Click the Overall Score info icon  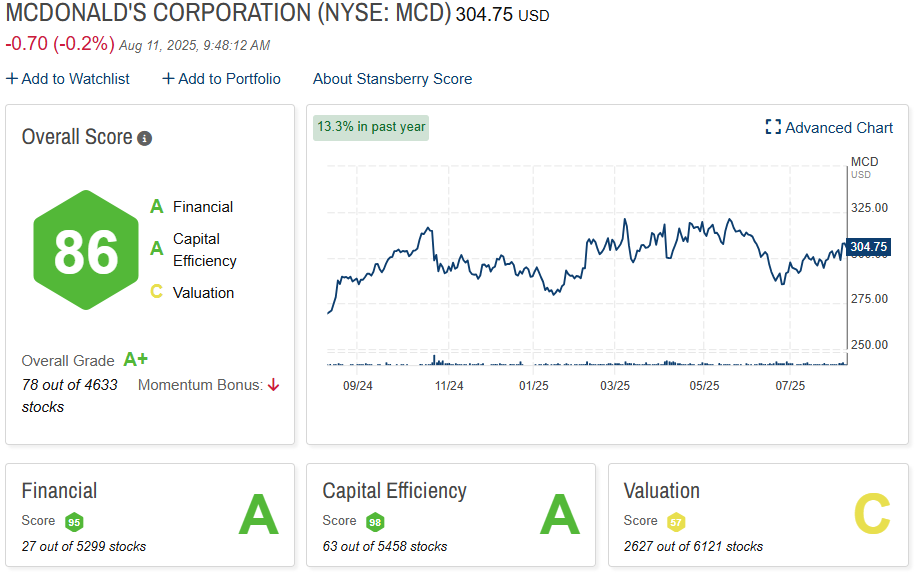(x=145, y=138)
